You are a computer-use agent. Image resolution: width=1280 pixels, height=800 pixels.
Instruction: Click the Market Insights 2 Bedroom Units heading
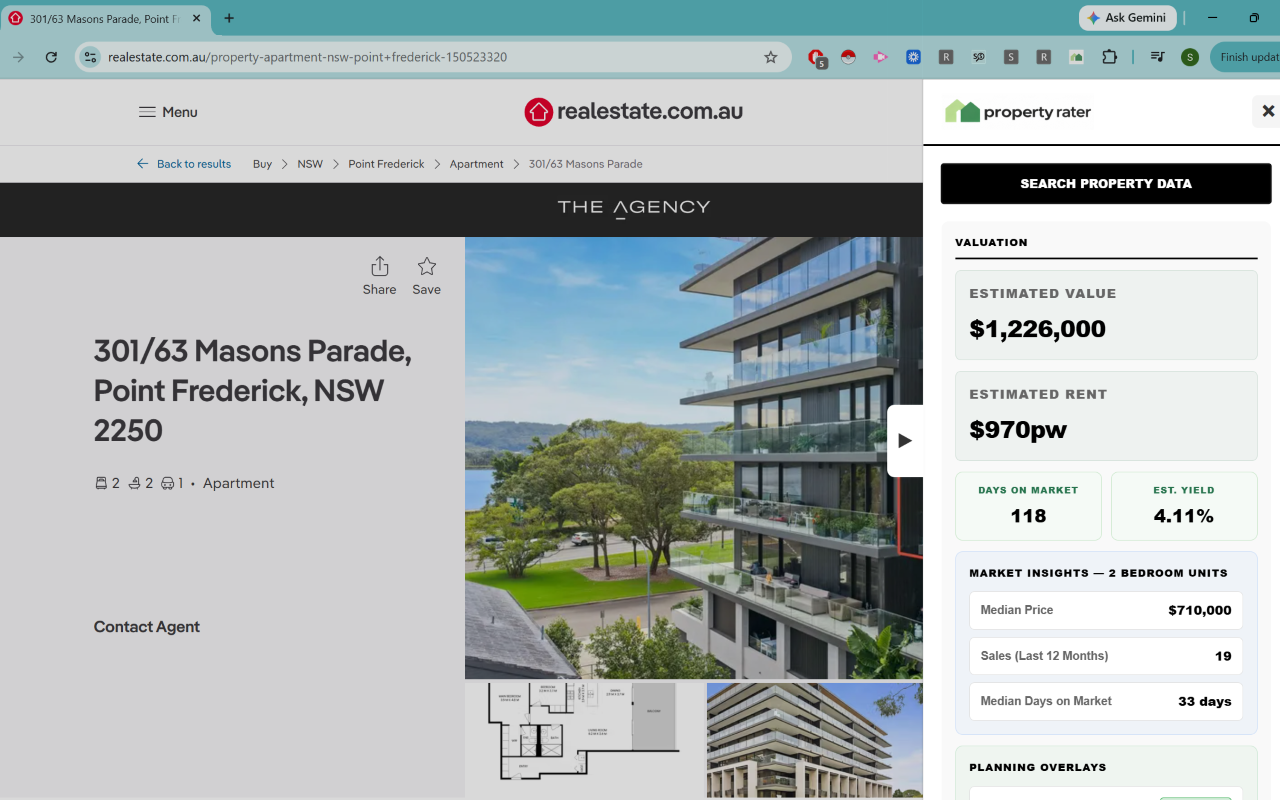point(1098,573)
